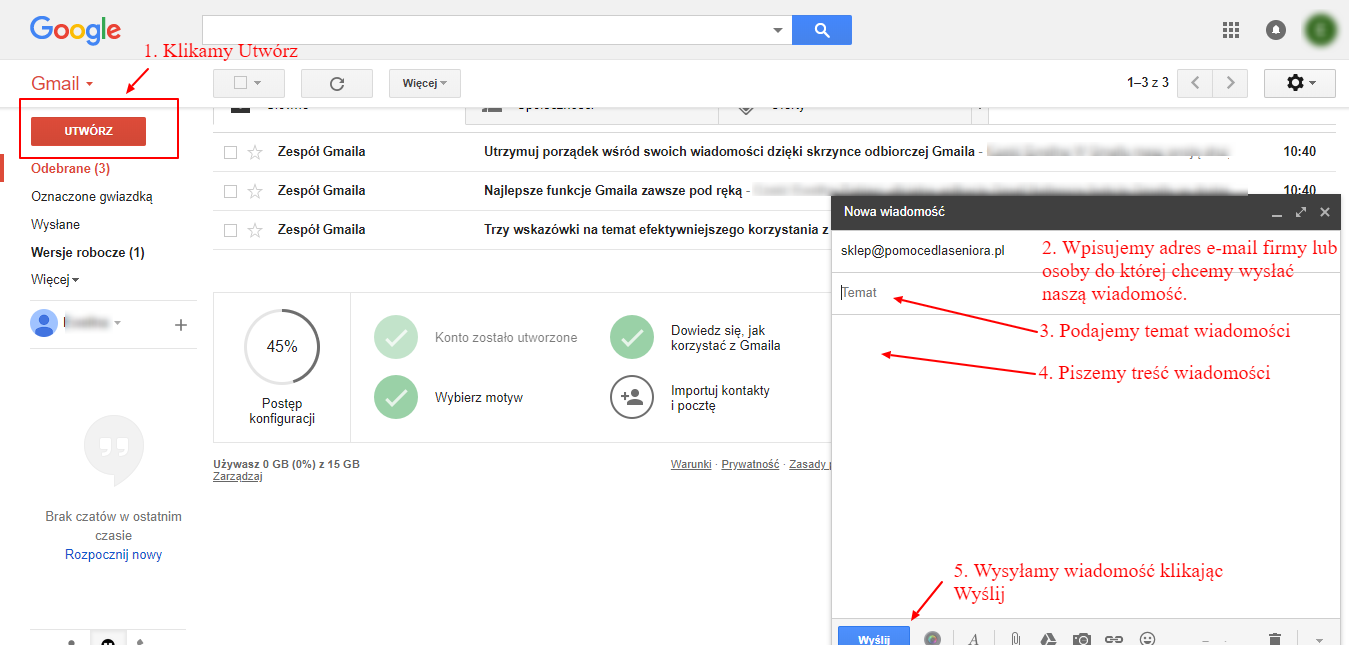Open the settings gear dropdown
Screen dimensions: 1349x645
[1300, 83]
